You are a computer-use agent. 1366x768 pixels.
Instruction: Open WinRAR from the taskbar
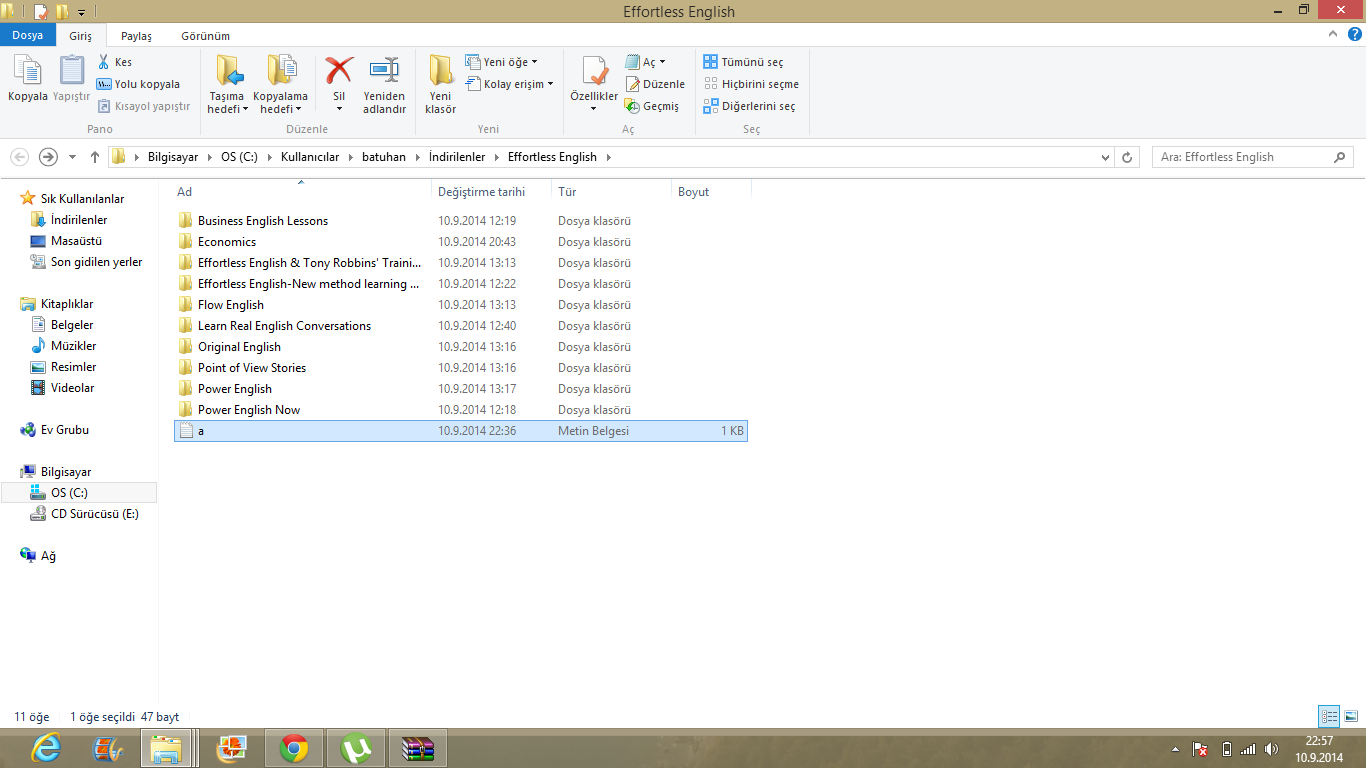point(418,748)
